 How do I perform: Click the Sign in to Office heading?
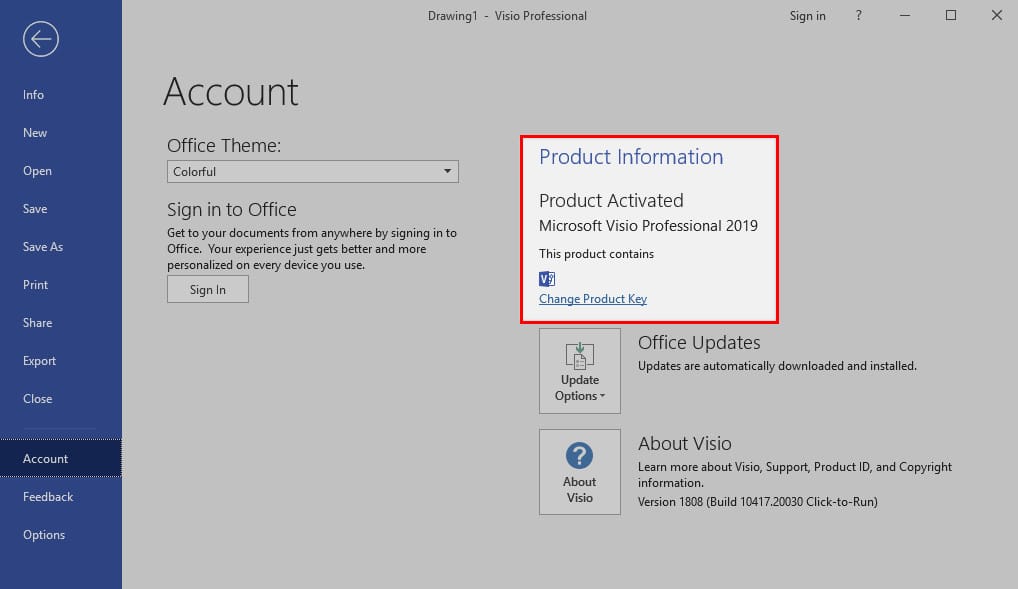click(232, 210)
